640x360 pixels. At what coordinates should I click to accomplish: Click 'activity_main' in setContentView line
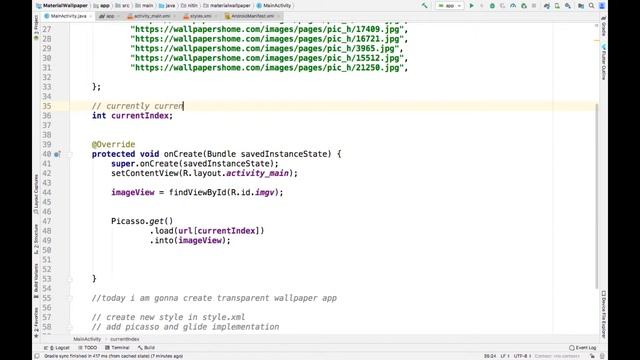(x=258, y=173)
